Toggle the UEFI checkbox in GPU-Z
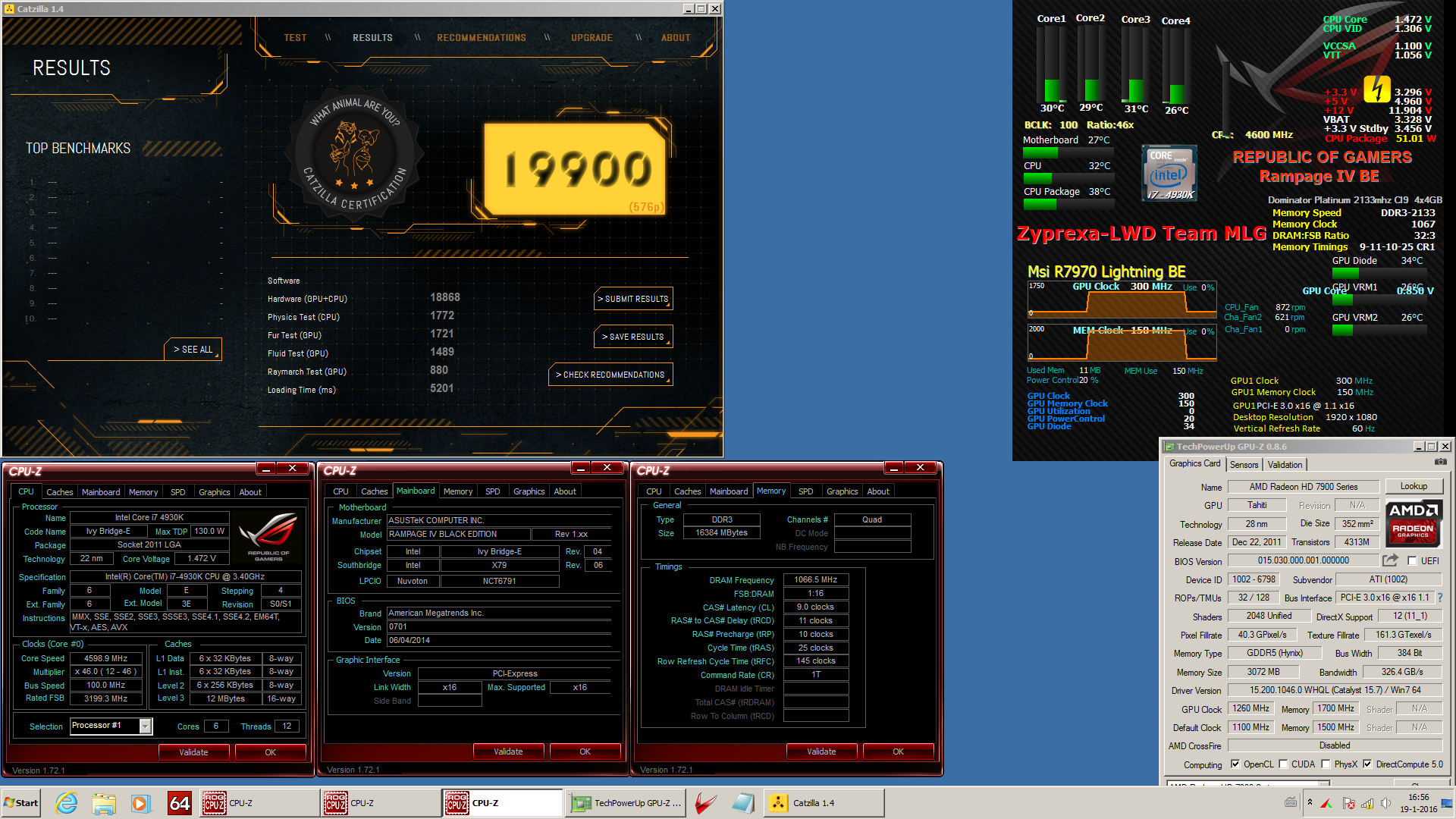The height and width of the screenshot is (819, 1456). (x=1412, y=561)
